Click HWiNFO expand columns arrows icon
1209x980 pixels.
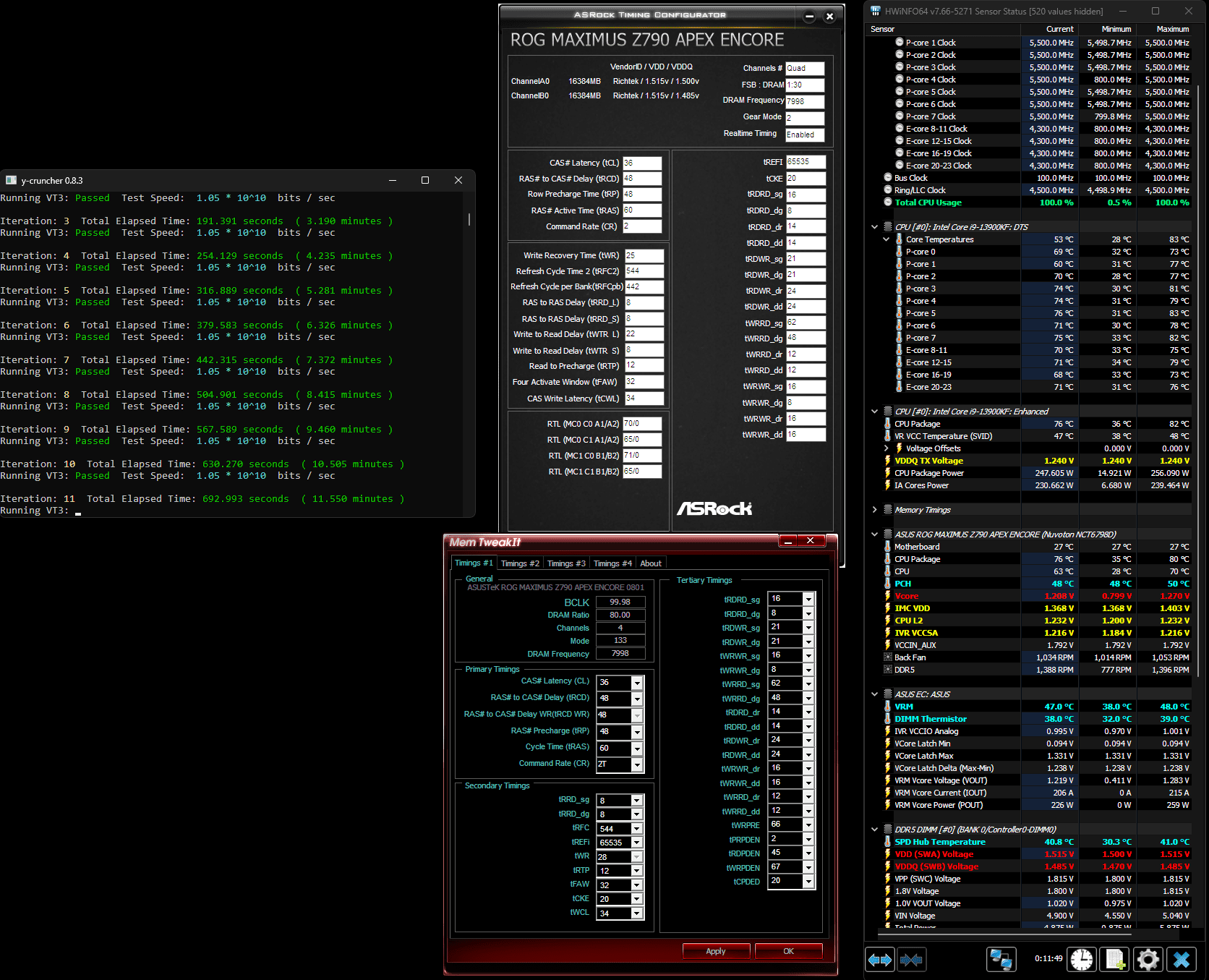(880, 960)
